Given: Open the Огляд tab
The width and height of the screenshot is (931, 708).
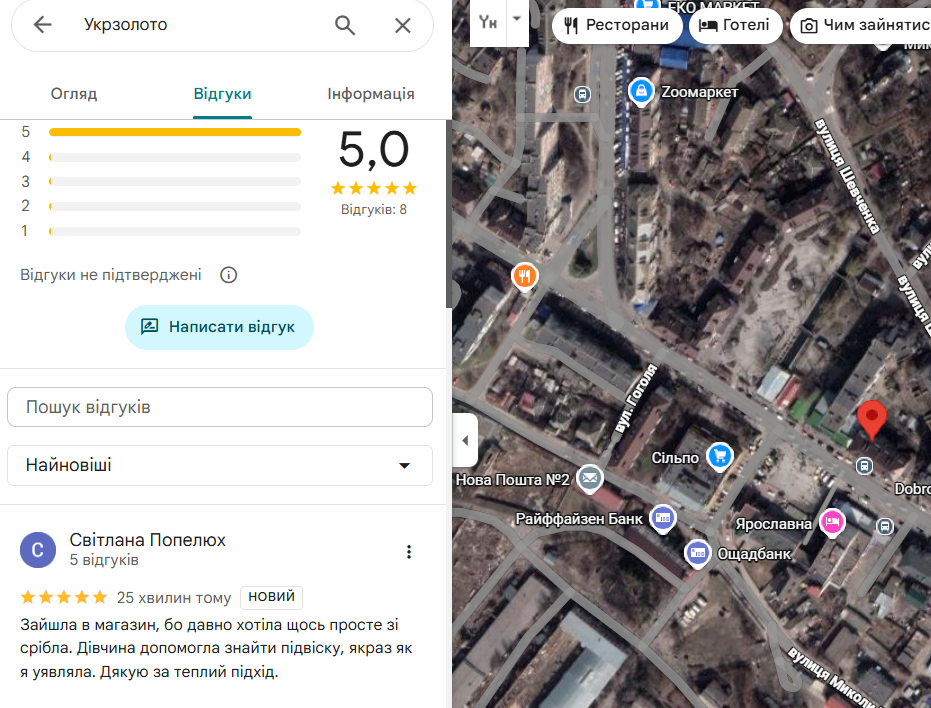Looking at the screenshot, I should click(x=74, y=94).
